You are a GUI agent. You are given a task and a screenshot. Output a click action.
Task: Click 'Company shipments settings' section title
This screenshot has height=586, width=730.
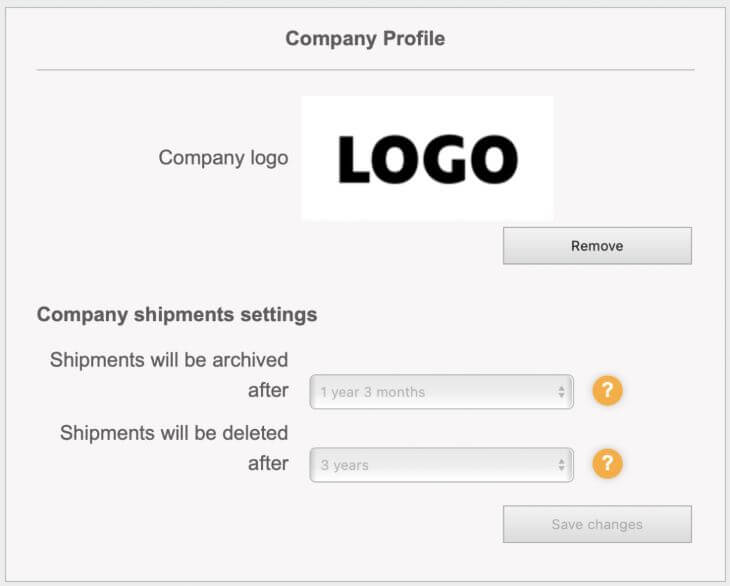(177, 315)
